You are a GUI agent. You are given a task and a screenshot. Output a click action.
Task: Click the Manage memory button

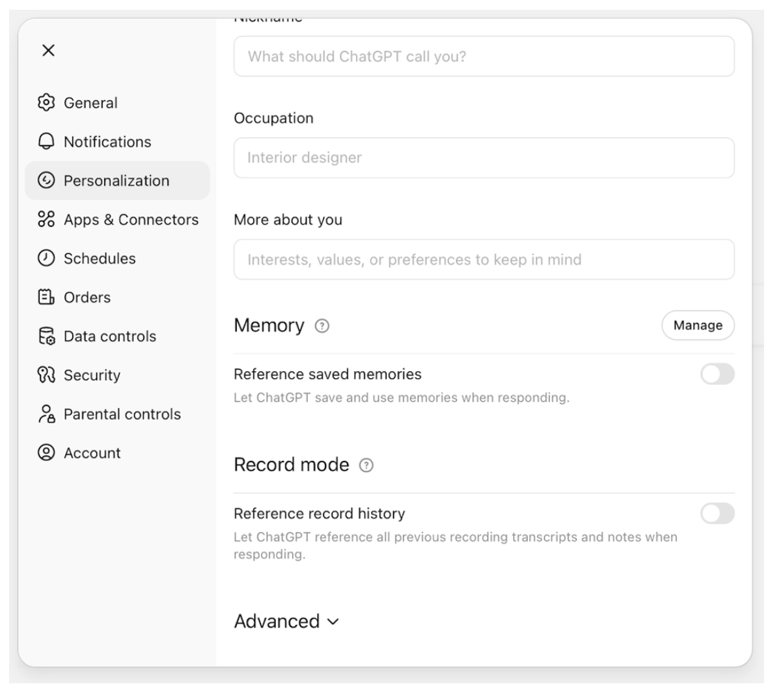697,325
